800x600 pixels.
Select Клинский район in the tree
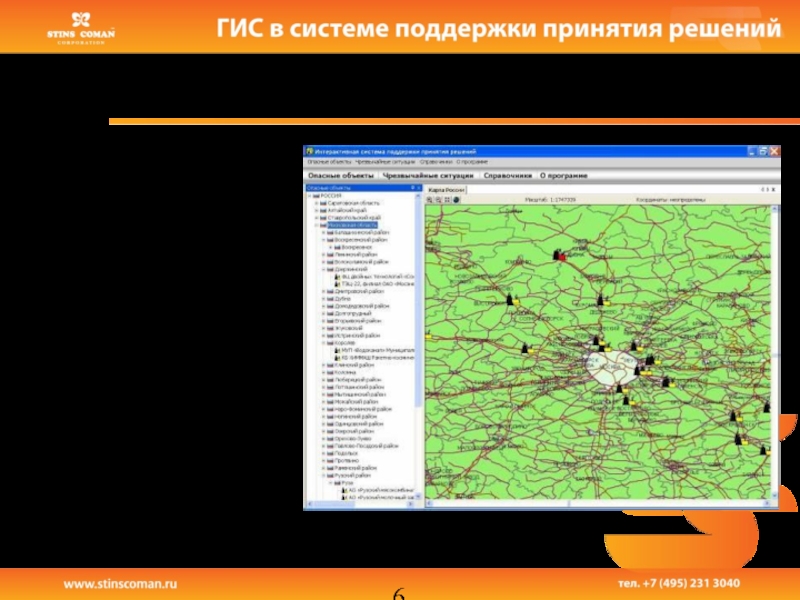point(354,365)
